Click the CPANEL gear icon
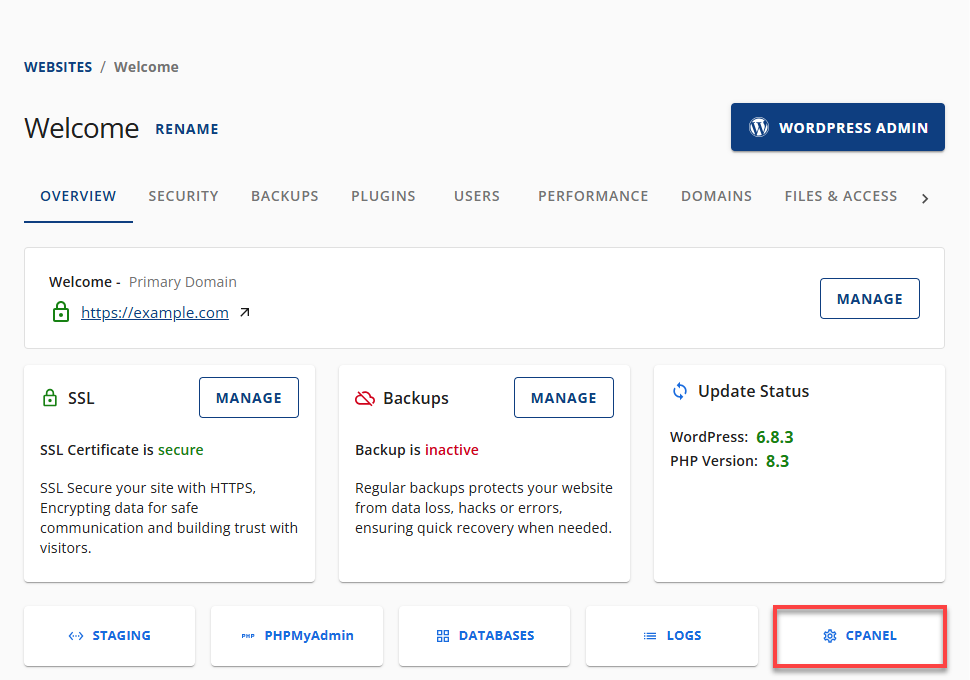This screenshot has height=680, width=970. (x=829, y=636)
